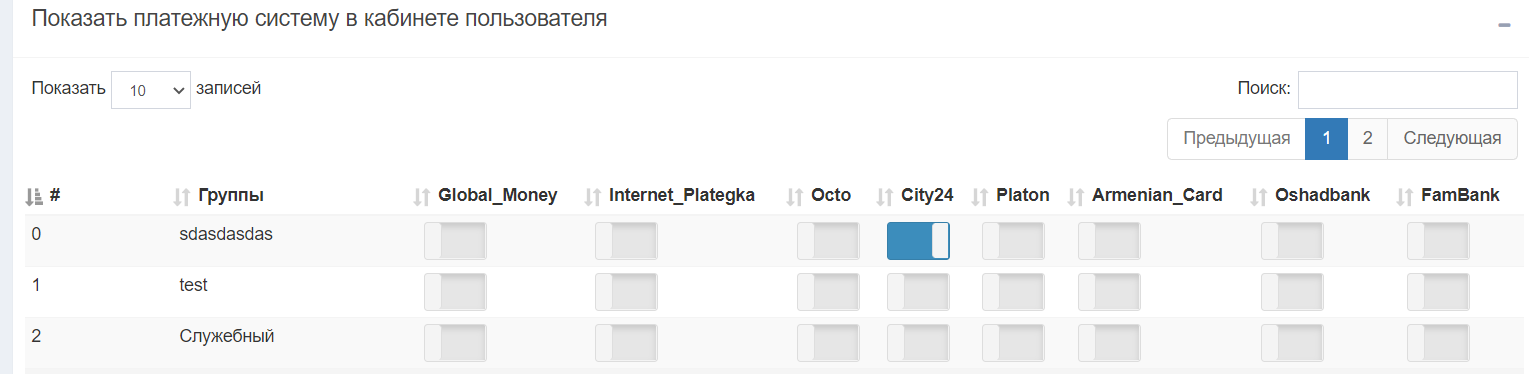Click the Следующая pagination button
The height and width of the screenshot is (374, 1529).
[x=1452, y=139]
